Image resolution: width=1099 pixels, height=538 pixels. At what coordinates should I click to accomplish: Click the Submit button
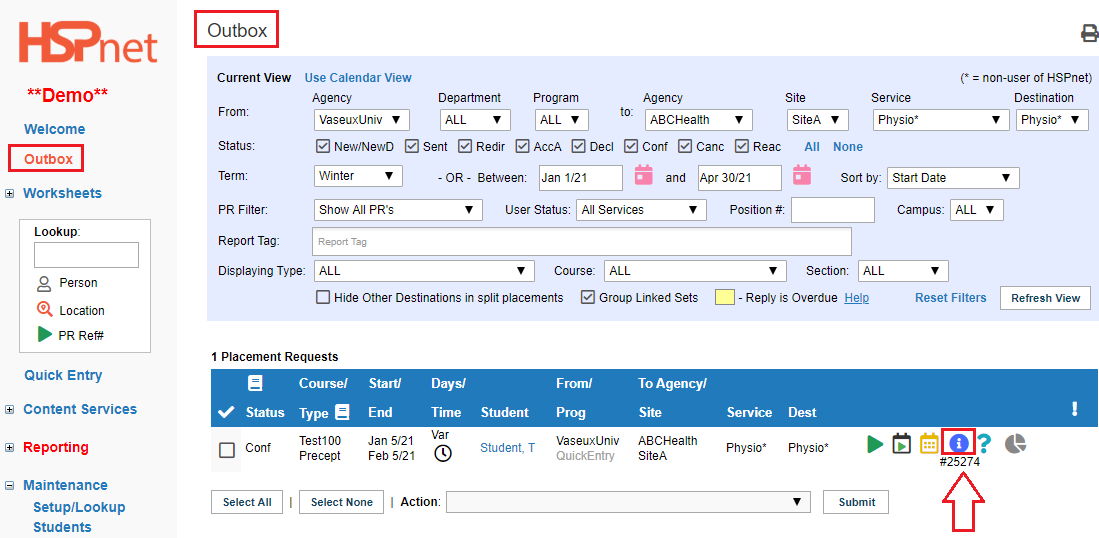(x=856, y=502)
